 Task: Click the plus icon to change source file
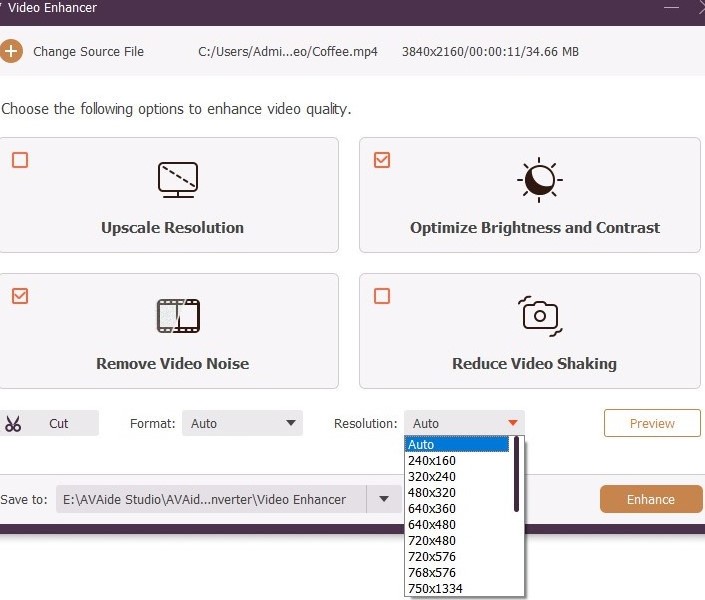[x=11, y=52]
